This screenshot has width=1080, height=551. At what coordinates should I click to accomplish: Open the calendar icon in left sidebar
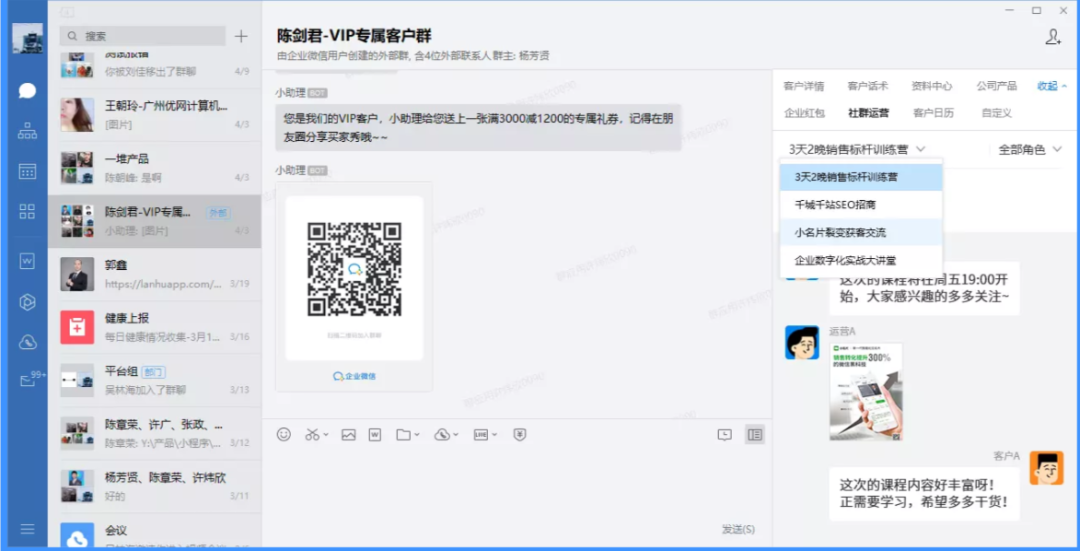point(27,171)
